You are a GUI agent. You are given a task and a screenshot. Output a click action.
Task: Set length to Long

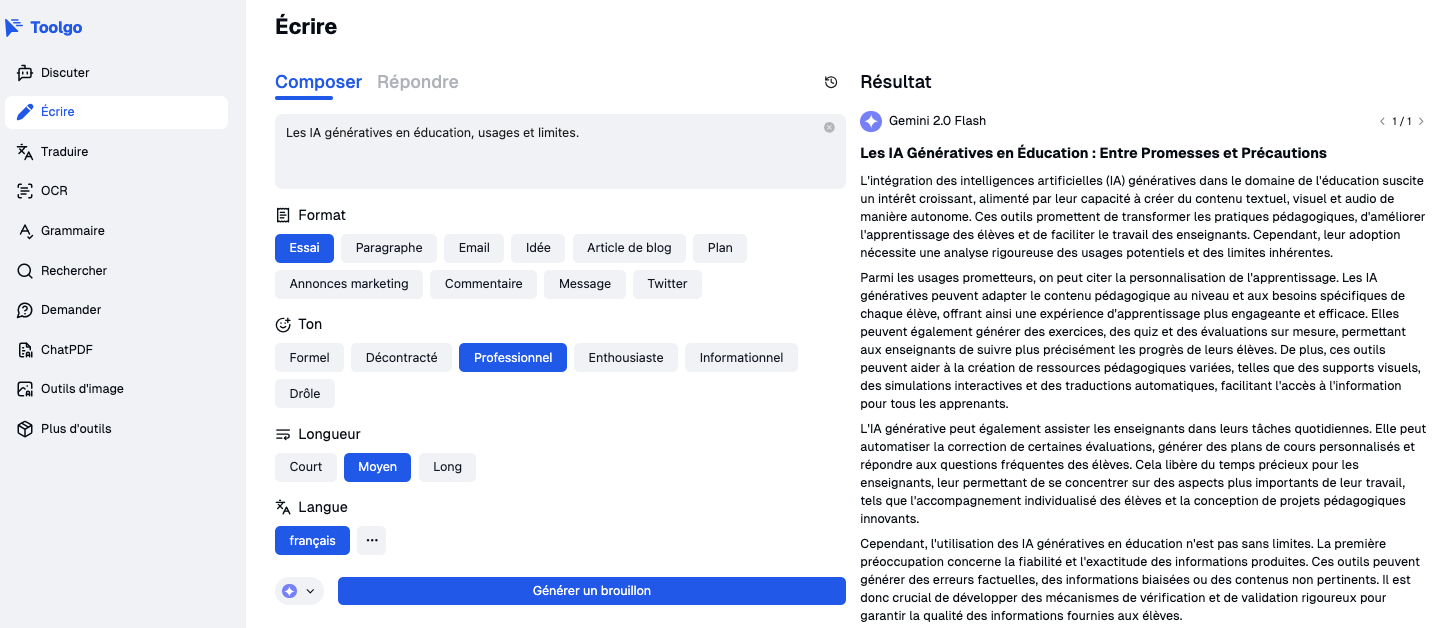(x=447, y=467)
